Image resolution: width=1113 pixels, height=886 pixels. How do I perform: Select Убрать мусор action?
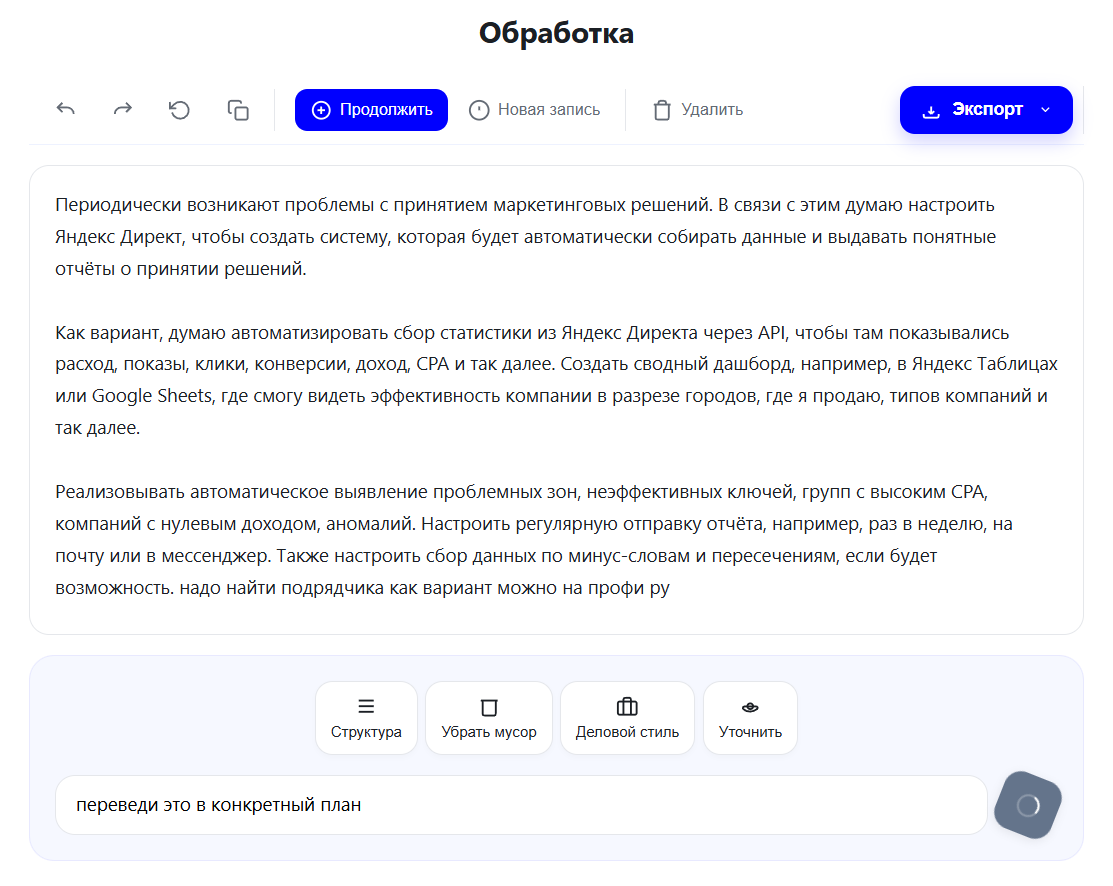pyautogui.click(x=489, y=718)
